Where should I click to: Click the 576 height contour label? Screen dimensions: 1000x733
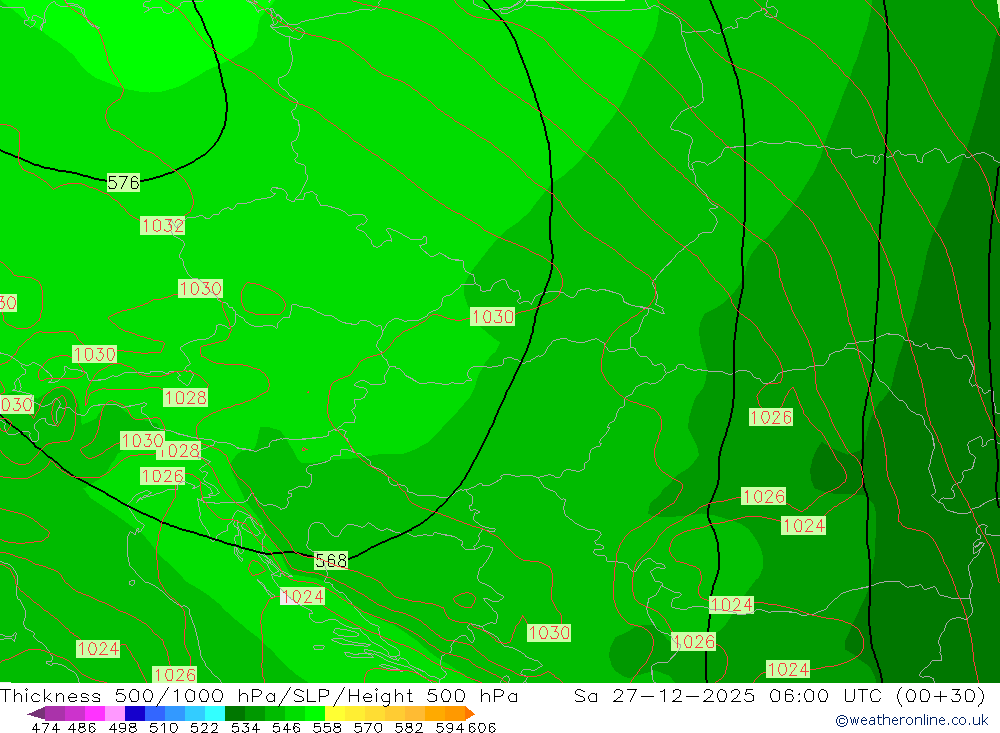(123, 182)
